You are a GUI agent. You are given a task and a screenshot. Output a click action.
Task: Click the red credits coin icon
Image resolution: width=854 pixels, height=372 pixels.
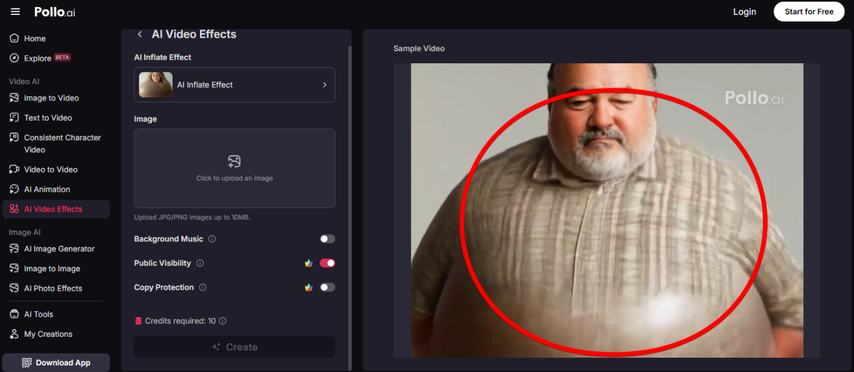(138, 321)
